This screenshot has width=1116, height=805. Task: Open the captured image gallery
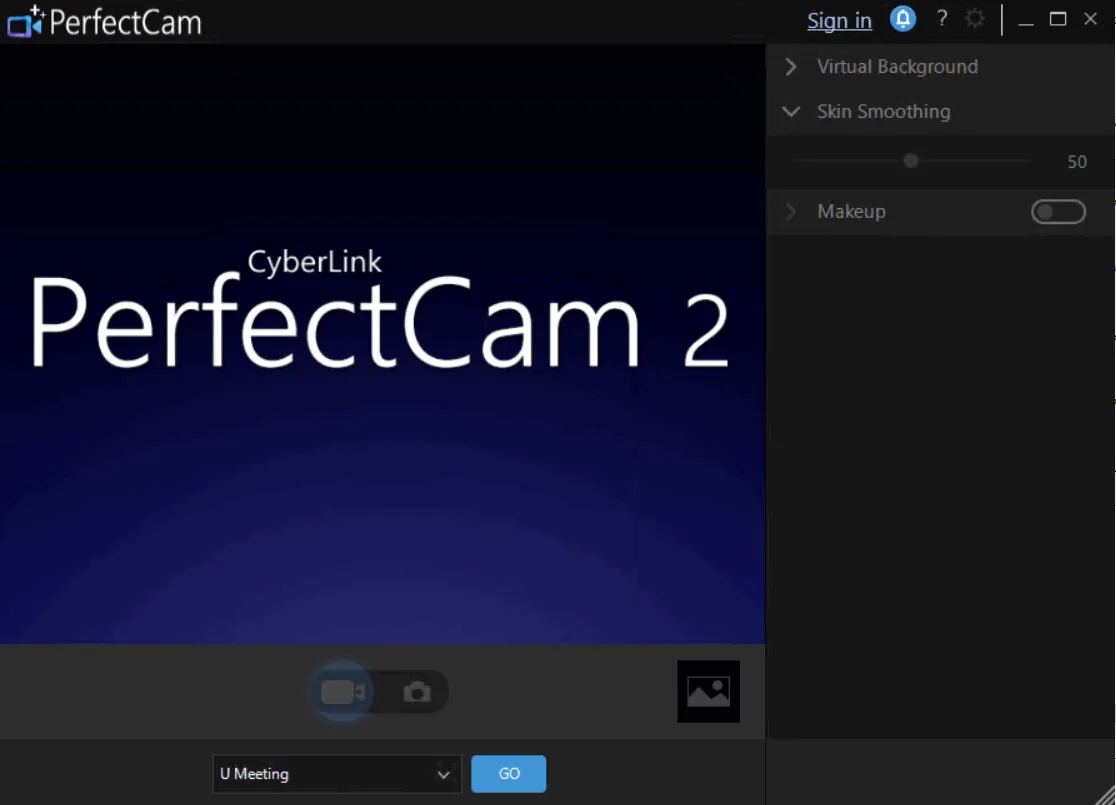coord(708,691)
